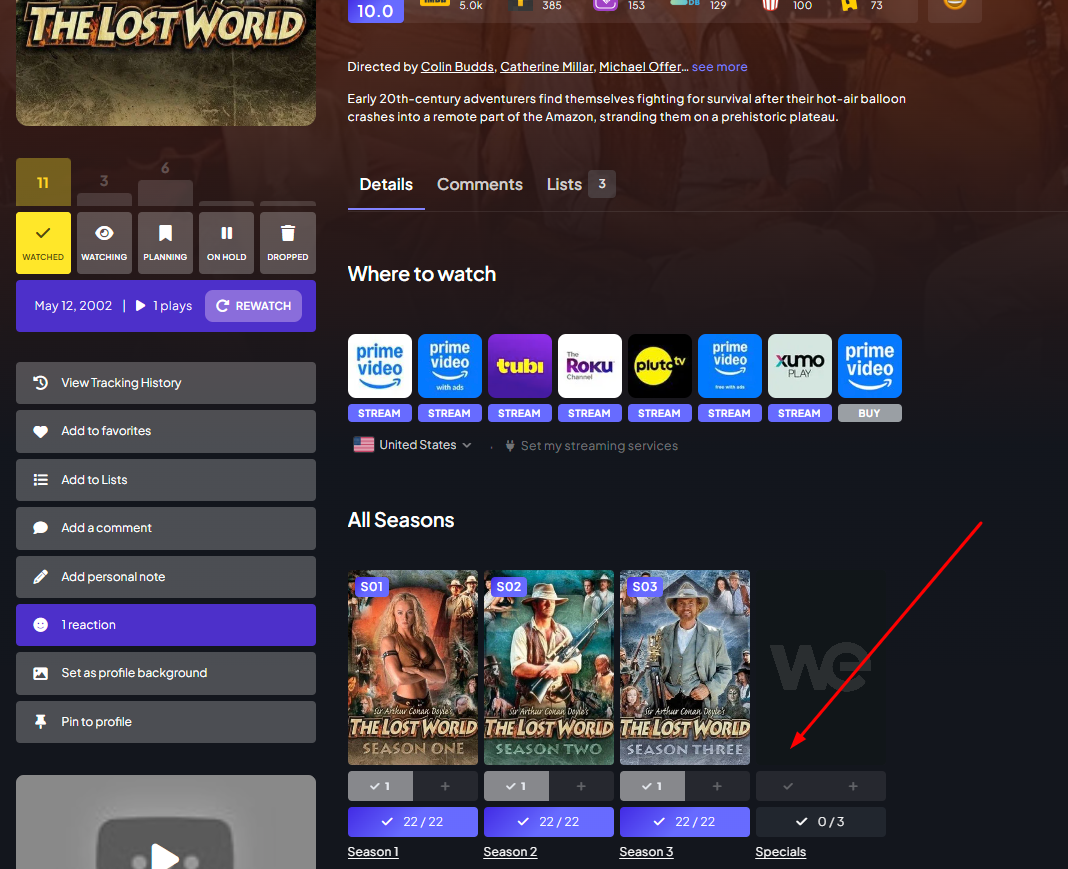Click the Lists count badge 3
This screenshot has width=1068, height=869.
pyautogui.click(x=601, y=184)
